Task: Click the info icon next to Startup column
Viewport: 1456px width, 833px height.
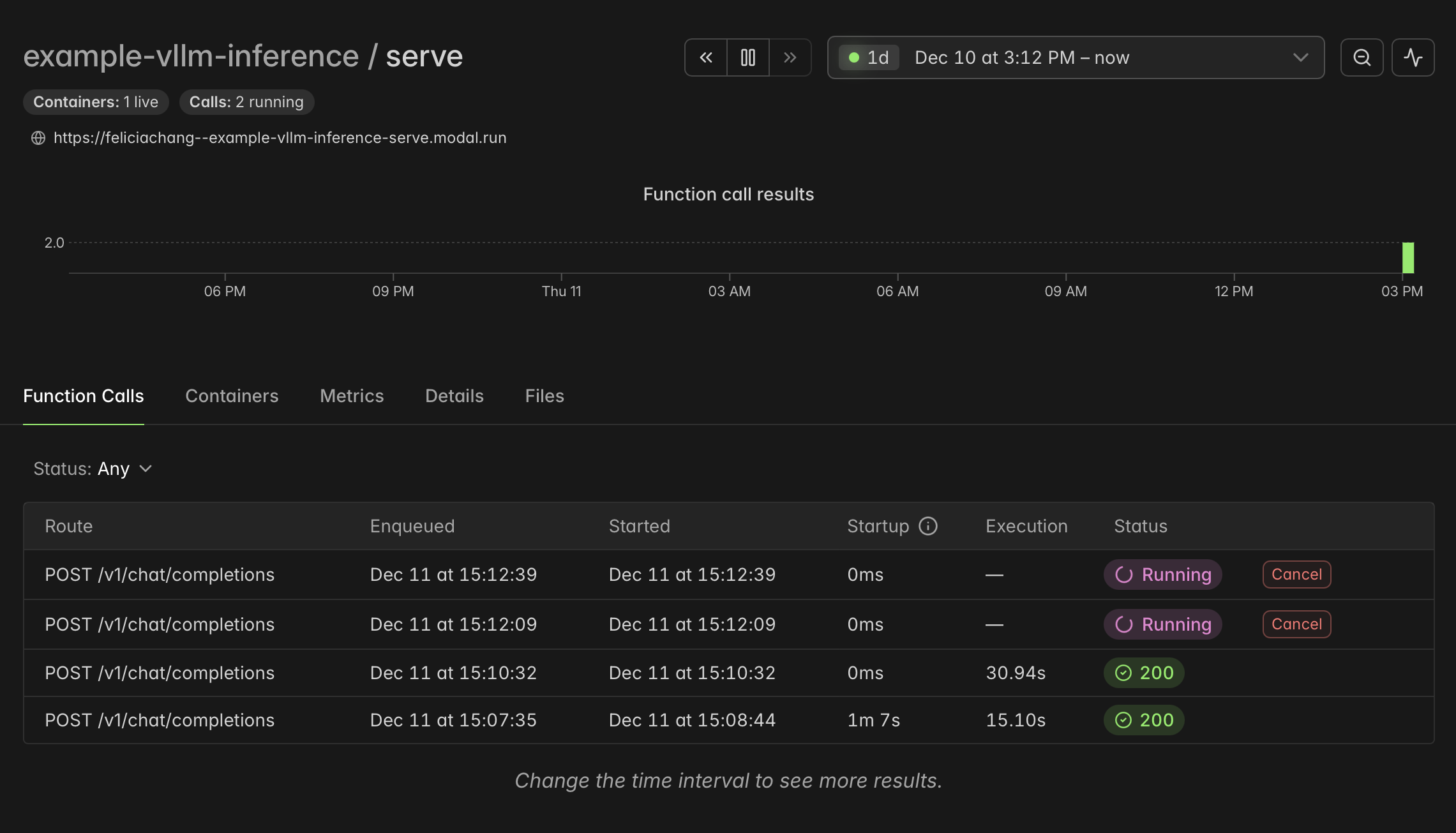Action: (x=927, y=526)
